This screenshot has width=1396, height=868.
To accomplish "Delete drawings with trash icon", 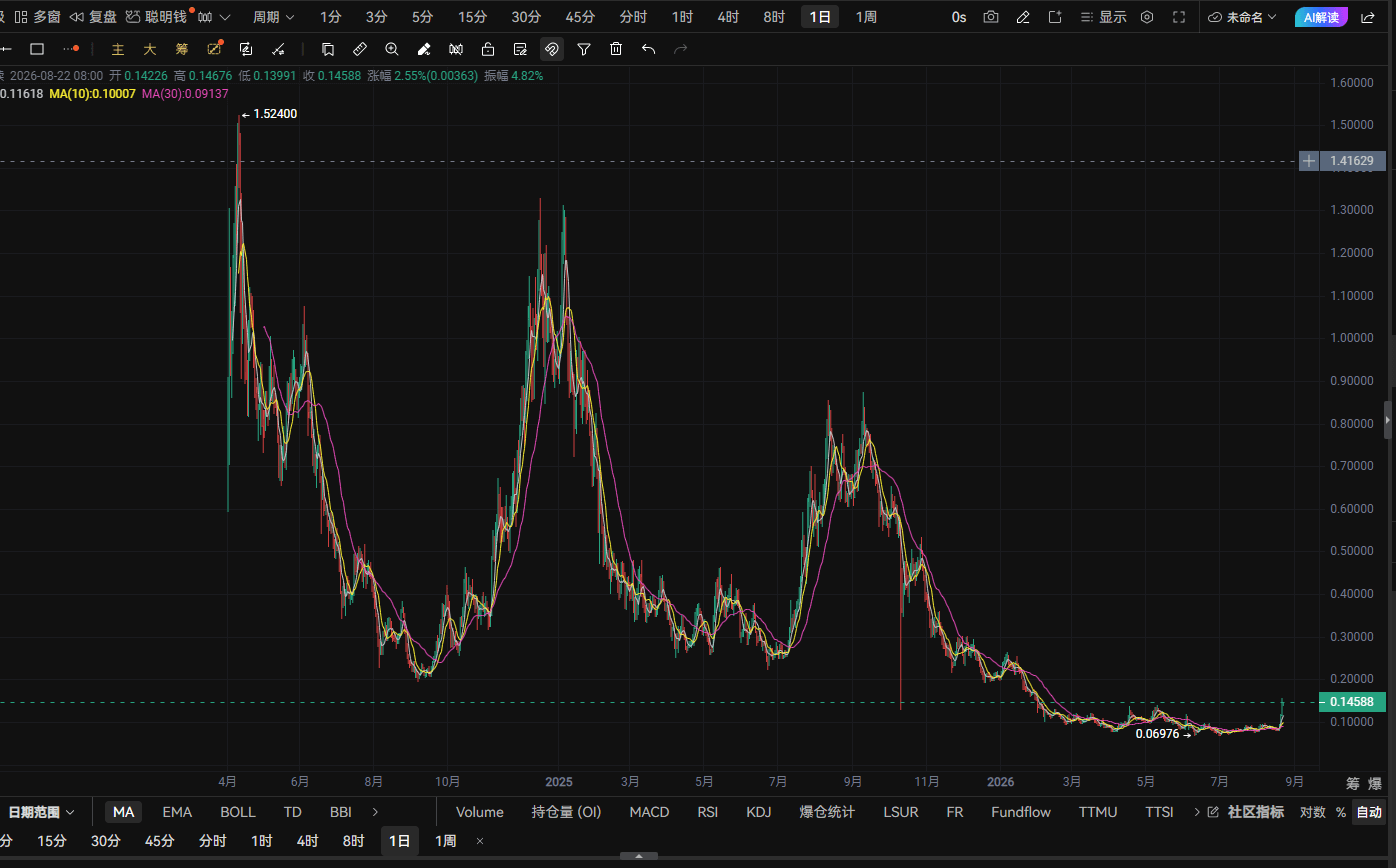I will (616, 49).
